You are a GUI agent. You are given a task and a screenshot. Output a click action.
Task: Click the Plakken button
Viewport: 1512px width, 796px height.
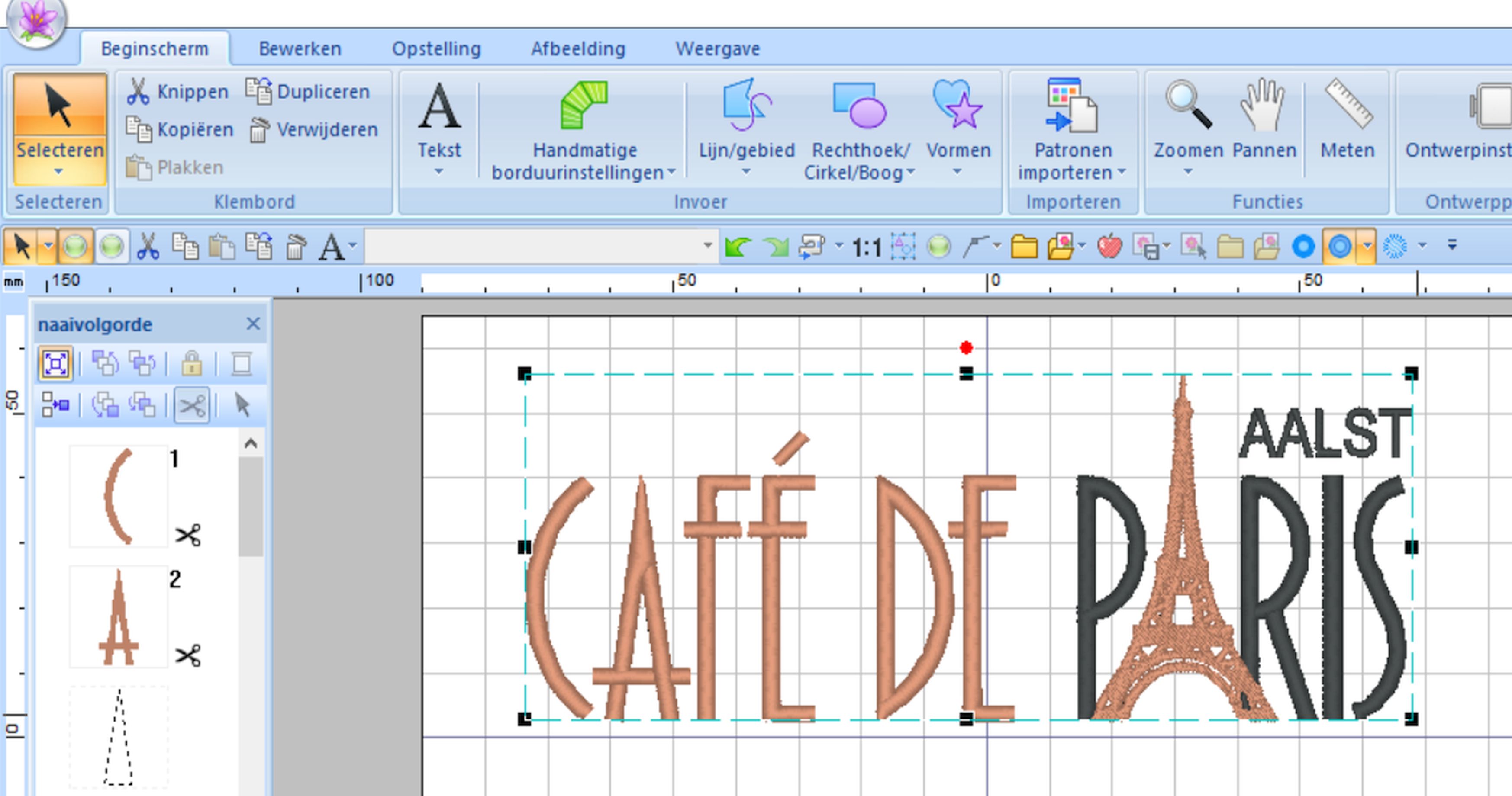tap(174, 168)
